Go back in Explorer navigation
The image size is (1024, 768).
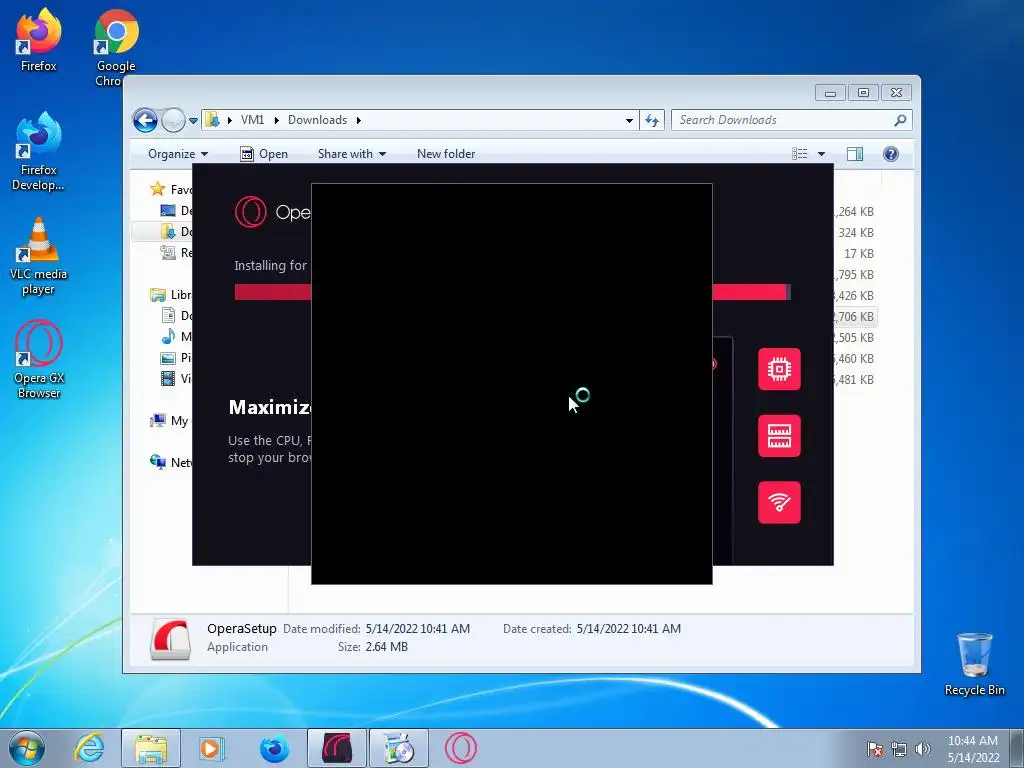coord(145,120)
